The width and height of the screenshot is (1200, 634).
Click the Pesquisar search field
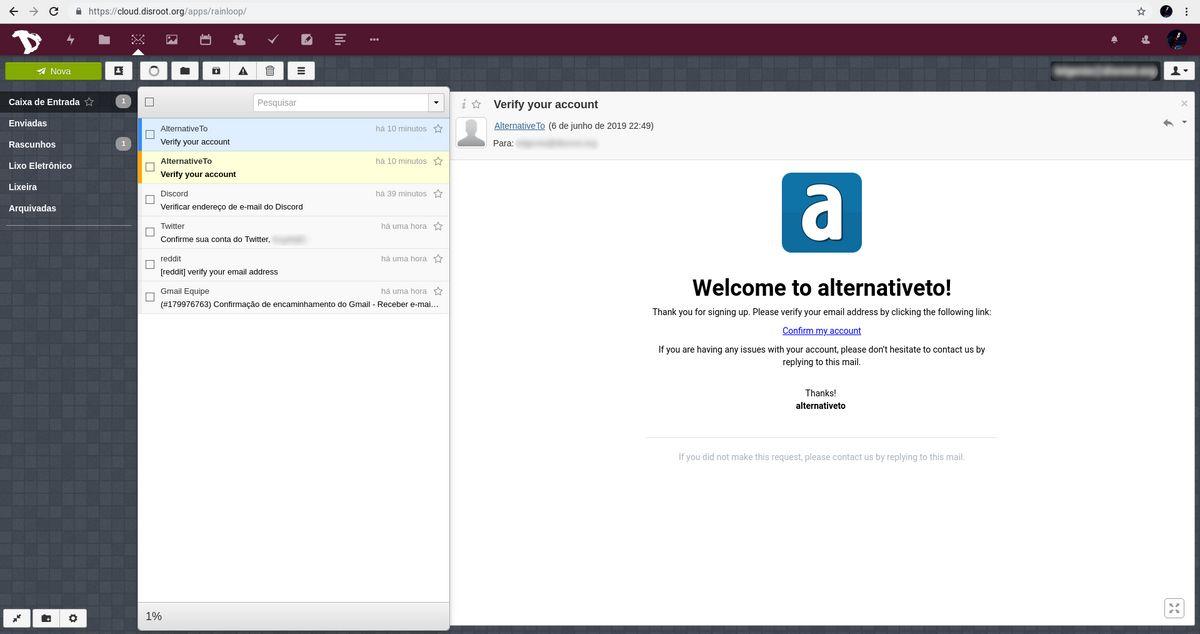click(340, 102)
